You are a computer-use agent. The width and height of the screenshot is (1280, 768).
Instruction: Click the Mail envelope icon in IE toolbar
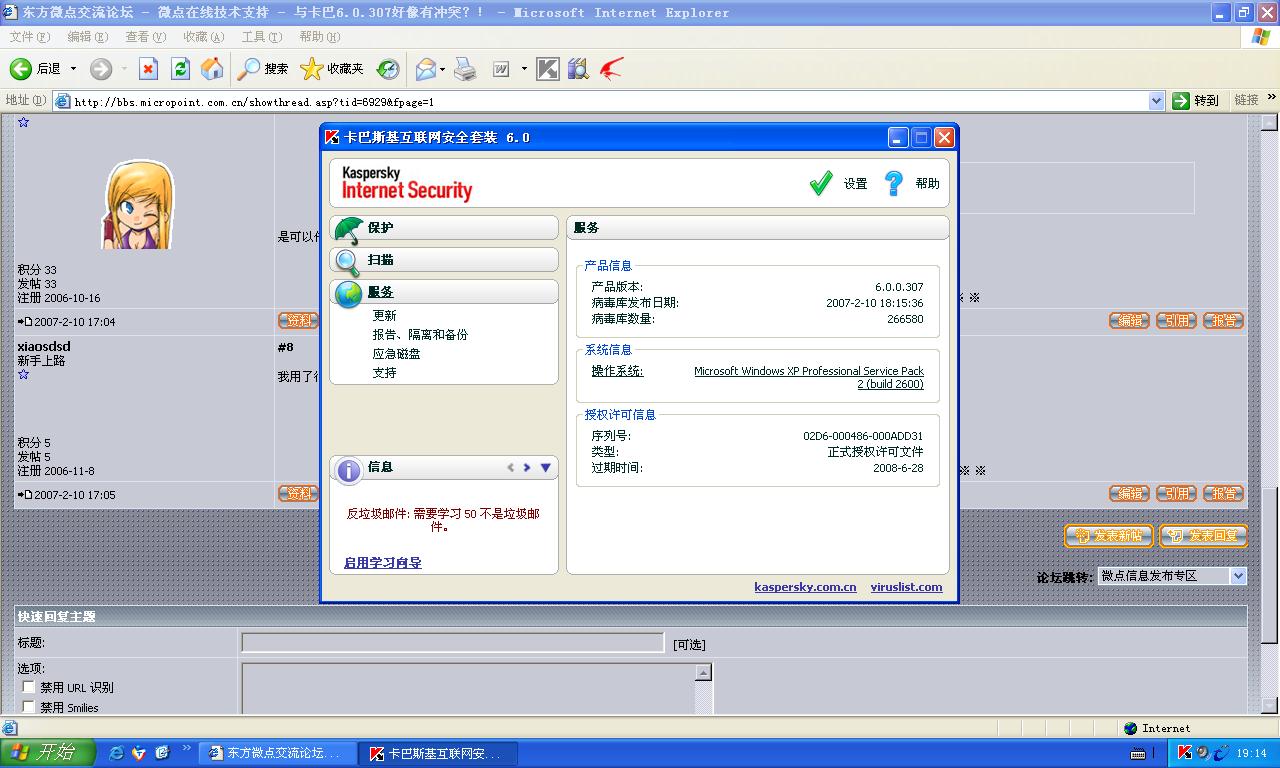click(x=426, y=68)
